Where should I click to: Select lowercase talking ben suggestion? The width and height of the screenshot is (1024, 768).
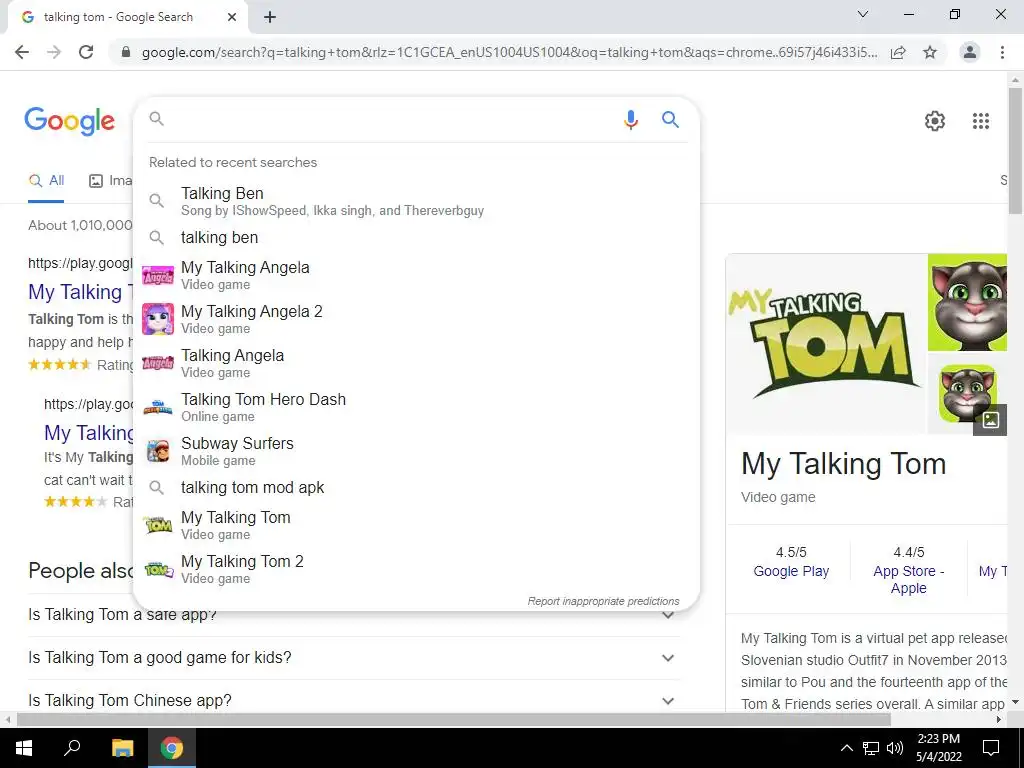click(416, 238)
